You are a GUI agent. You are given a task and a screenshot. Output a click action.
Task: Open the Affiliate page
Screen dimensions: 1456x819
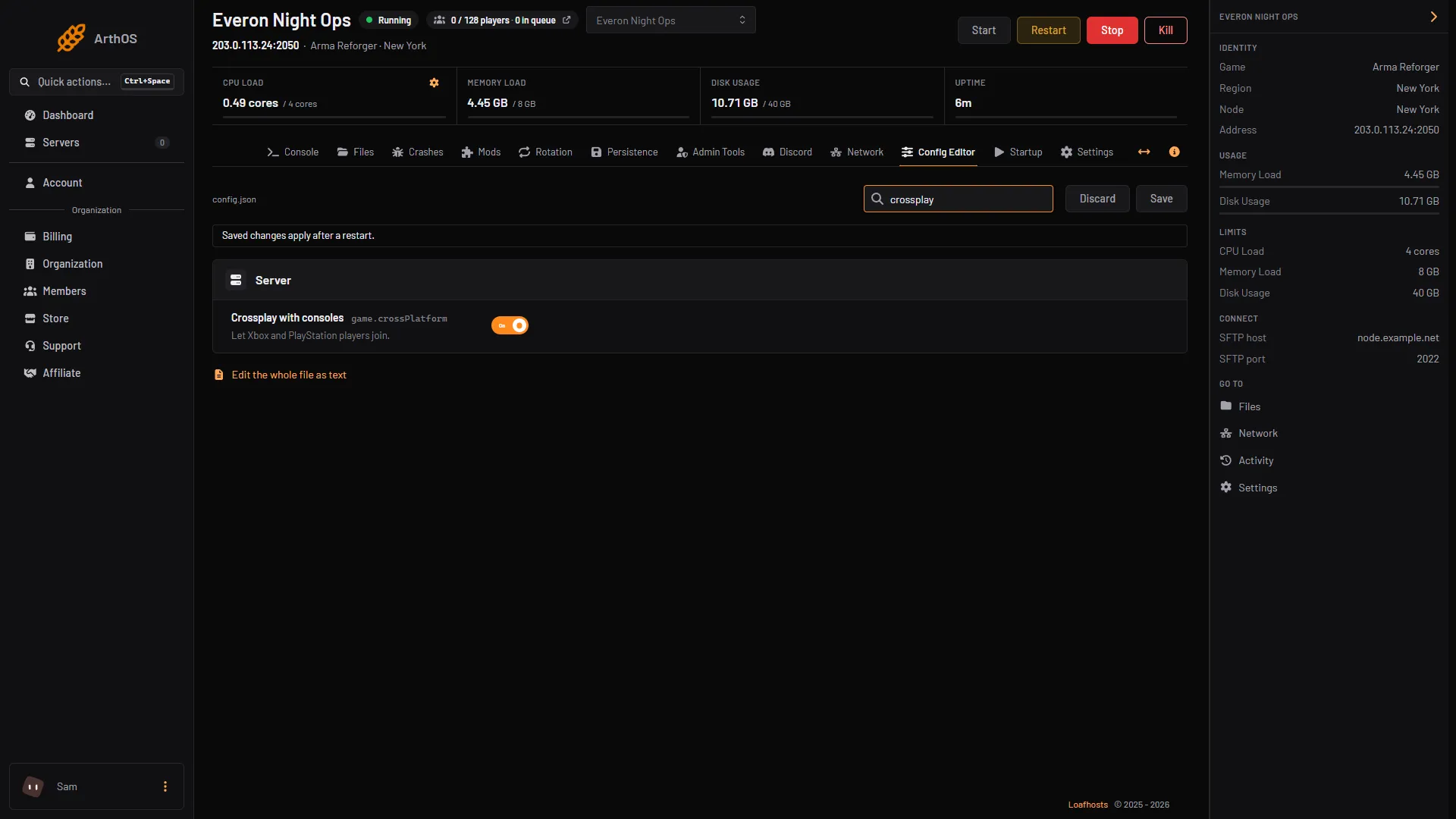click(96, 373)
